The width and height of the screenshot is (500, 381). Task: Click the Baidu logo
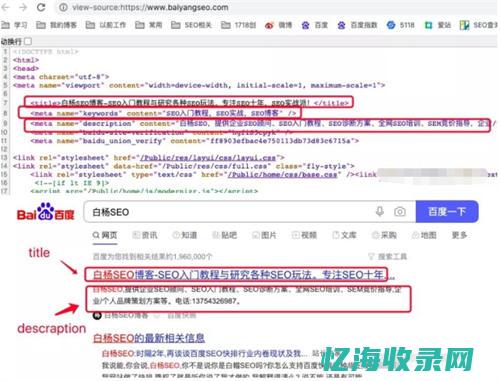point(46,212)
